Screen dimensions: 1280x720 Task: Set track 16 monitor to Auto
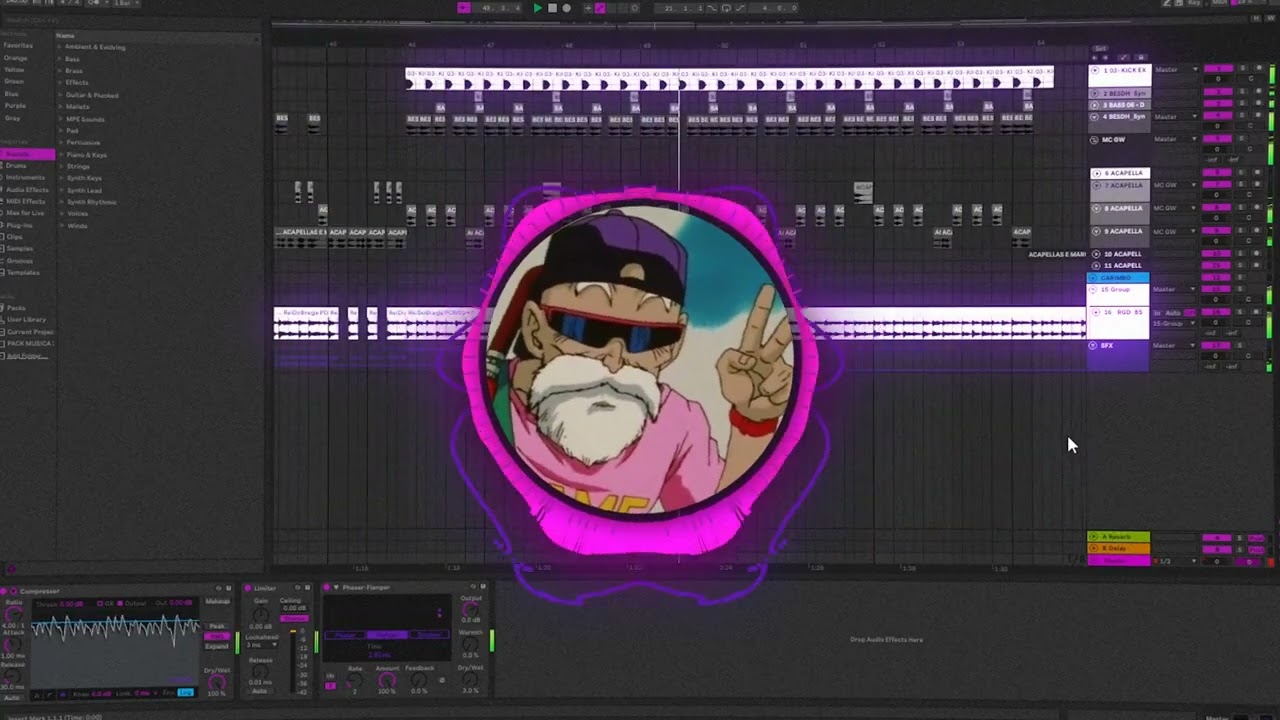[1172, 313]
